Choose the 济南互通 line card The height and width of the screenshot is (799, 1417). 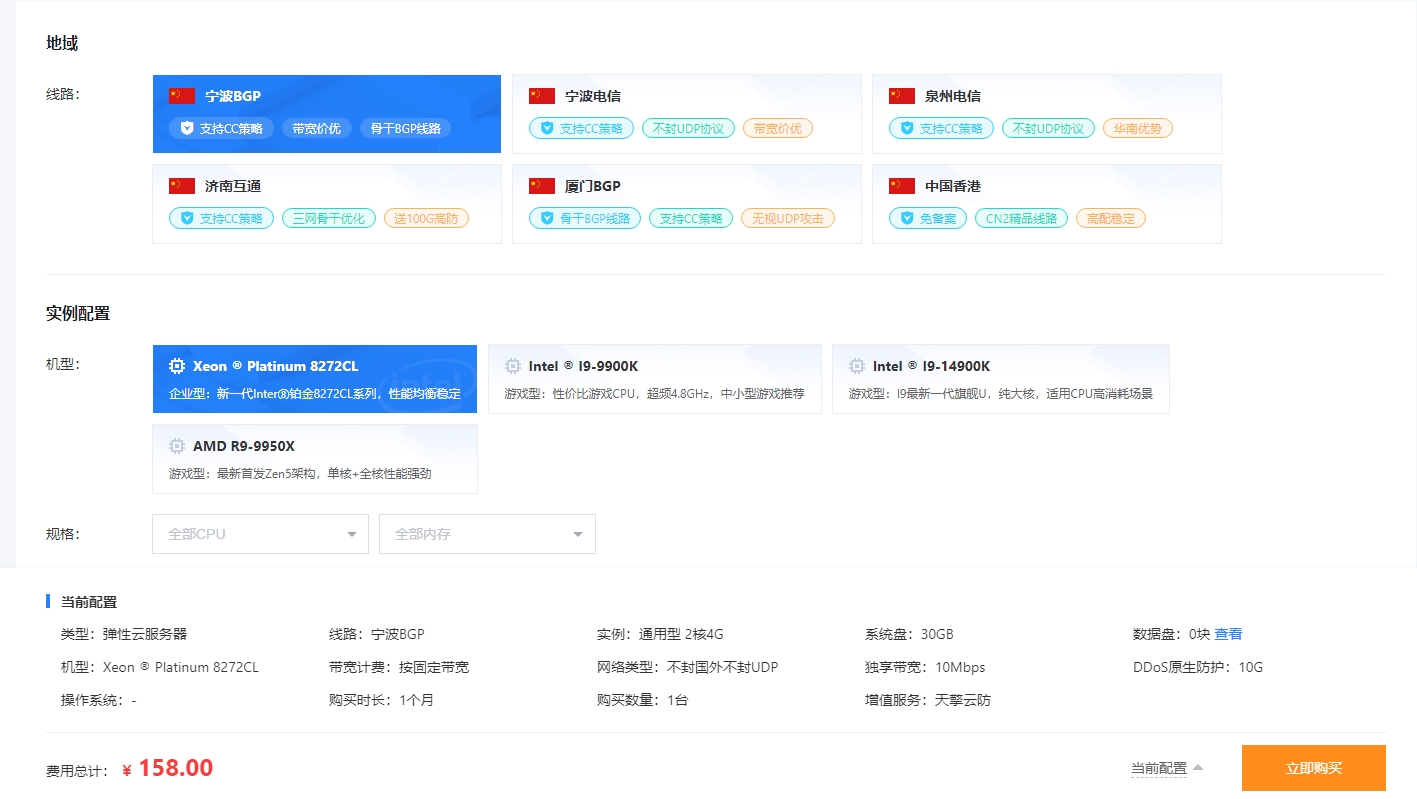tap(326, 203)
